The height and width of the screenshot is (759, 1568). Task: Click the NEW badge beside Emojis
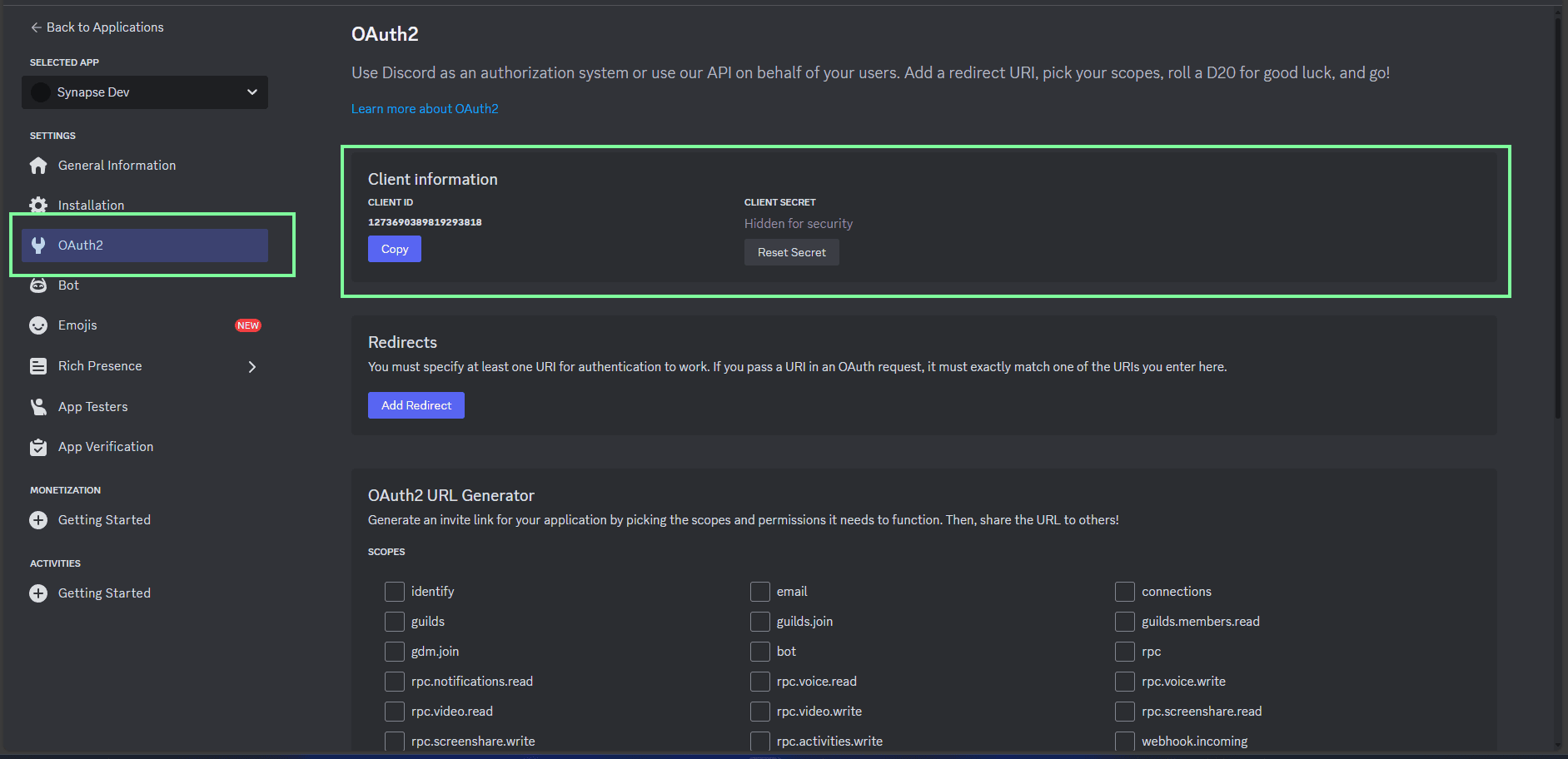(x=248, y=325)
